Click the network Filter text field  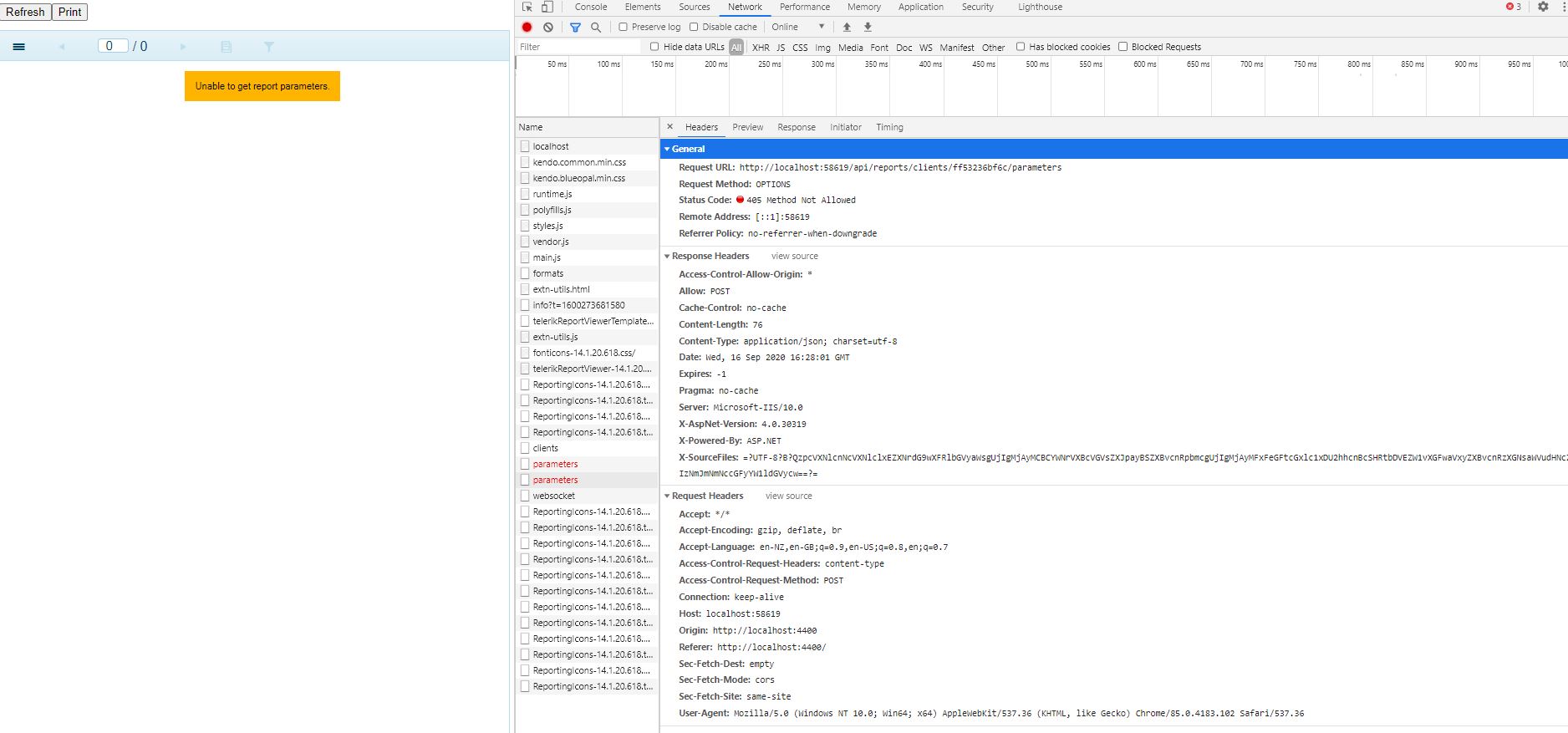point(578,47)
